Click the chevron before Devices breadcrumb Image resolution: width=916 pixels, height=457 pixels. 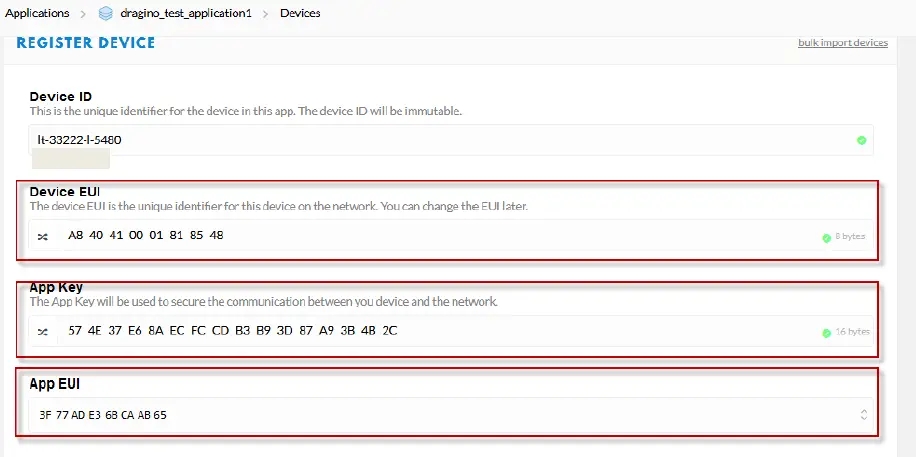(x=266, y=14)
